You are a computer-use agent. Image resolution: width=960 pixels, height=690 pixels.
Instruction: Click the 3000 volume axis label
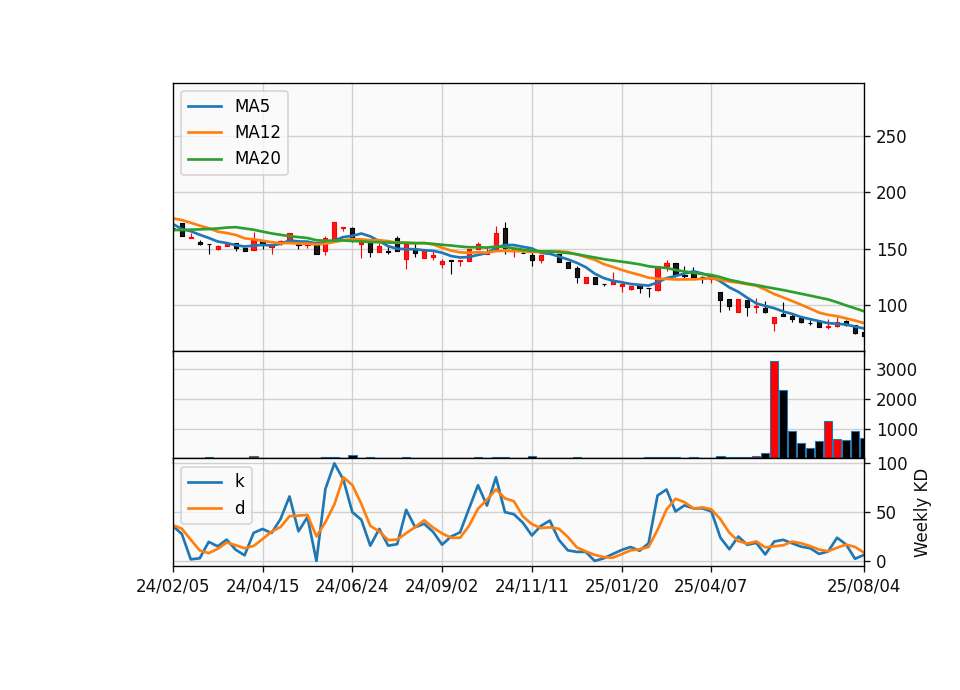(896, 370)
